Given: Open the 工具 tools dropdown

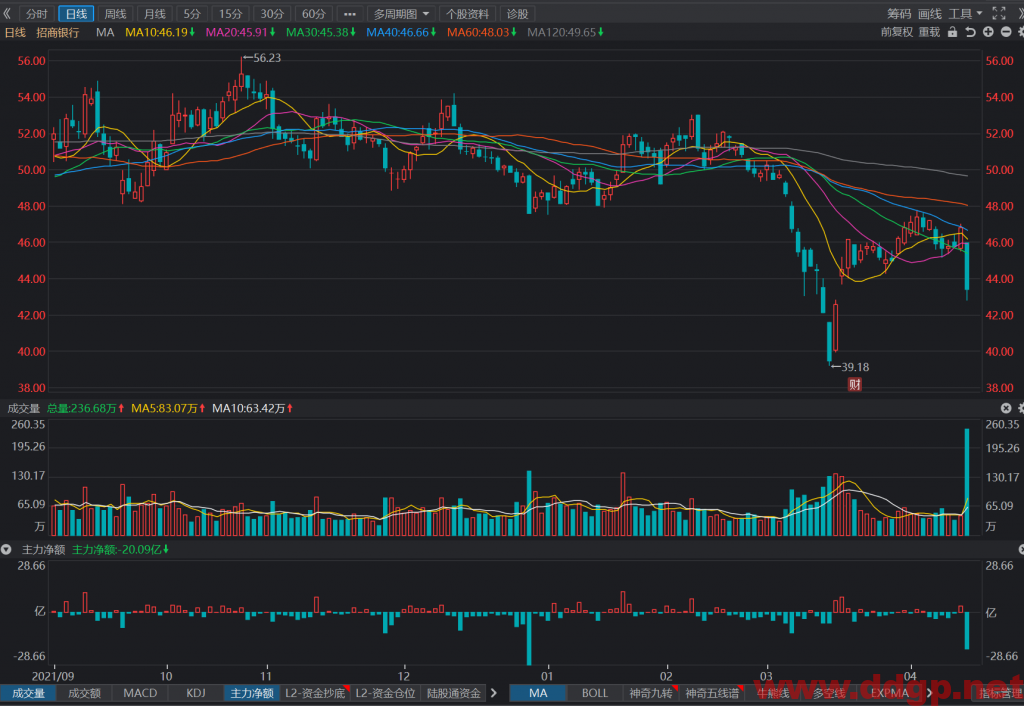Looking at the screenshot, I should pyautogui.click(x=965, y=14).
